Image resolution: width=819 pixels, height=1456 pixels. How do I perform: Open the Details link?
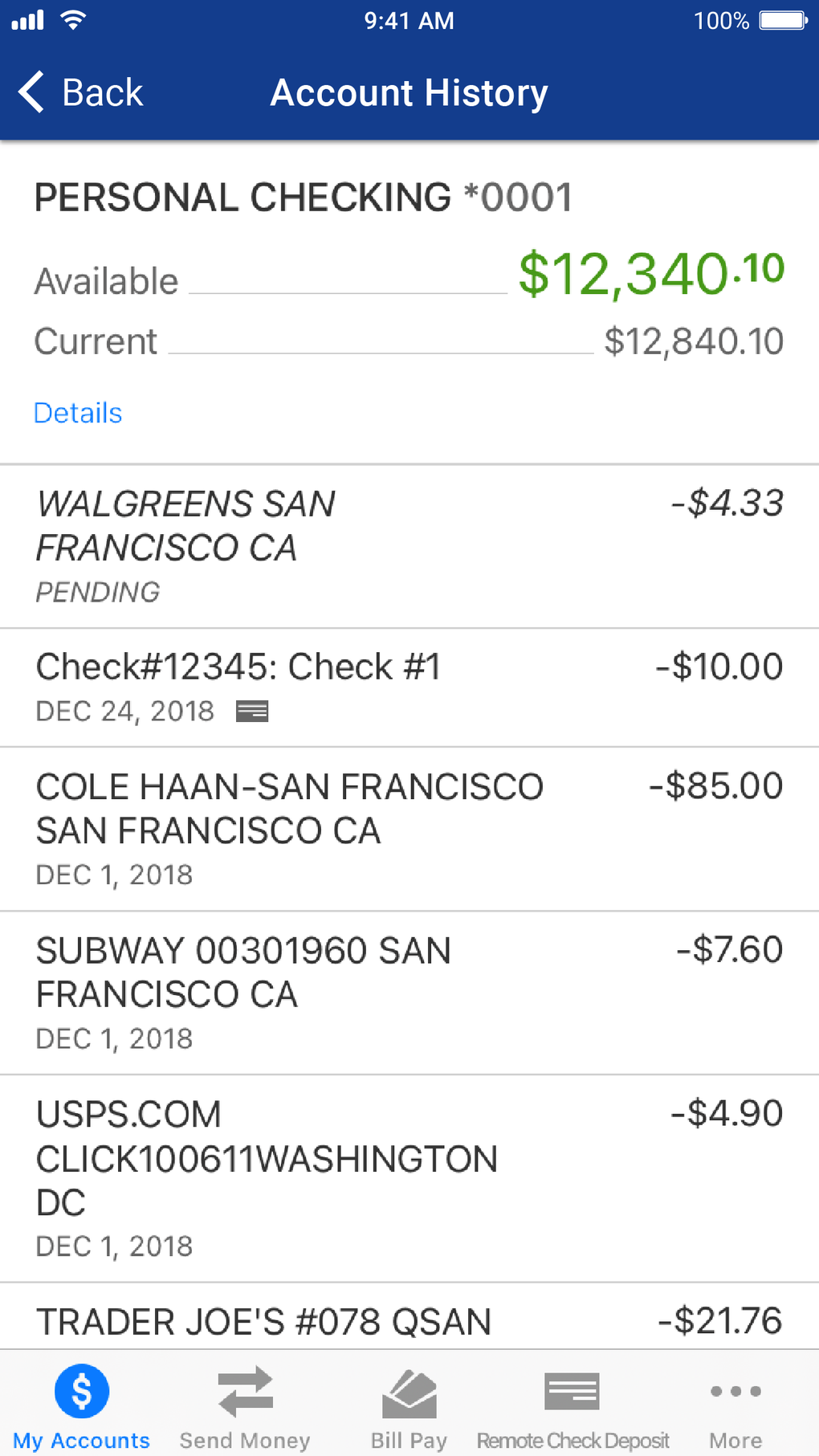tap(78, 413)
